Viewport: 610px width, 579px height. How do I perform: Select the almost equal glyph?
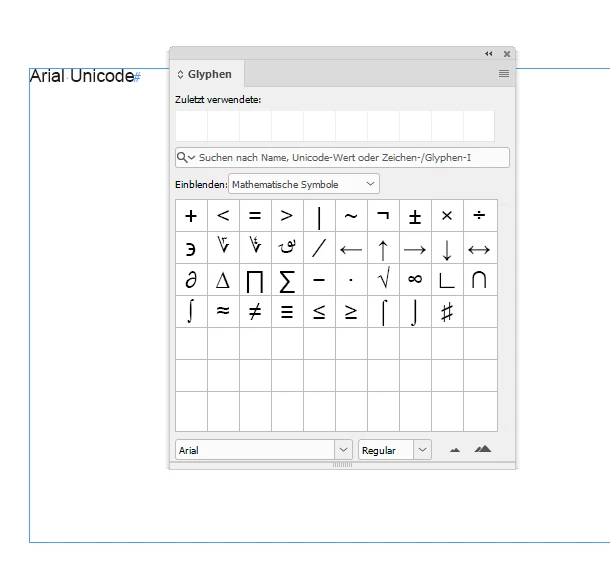tap(223, 312)
